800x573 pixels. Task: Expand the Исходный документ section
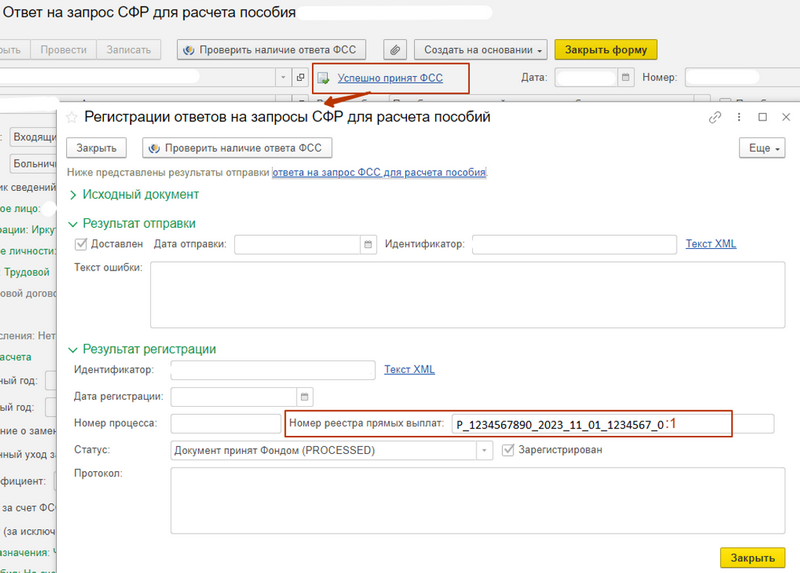click(x=73, y=195)
